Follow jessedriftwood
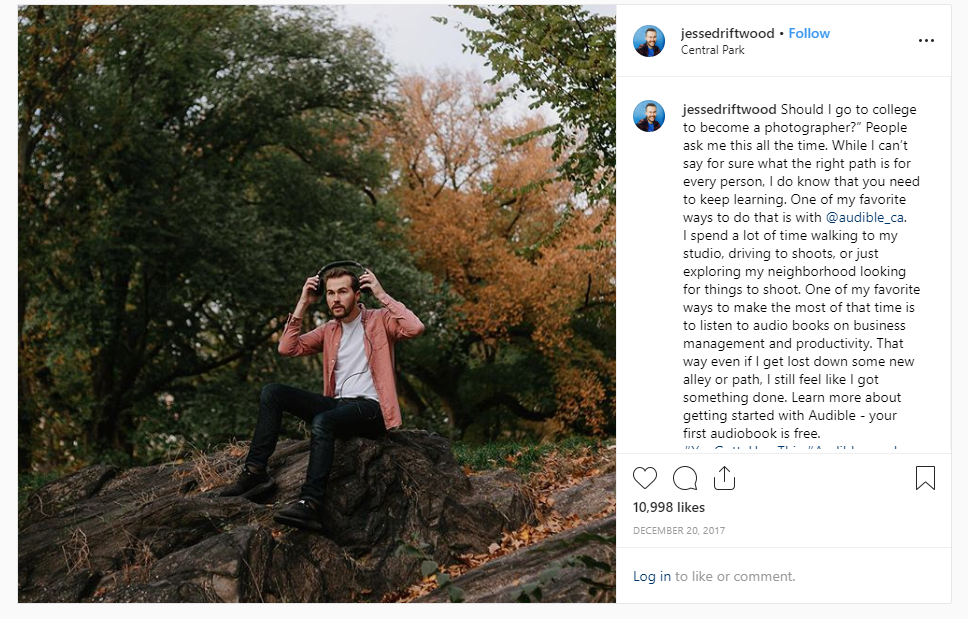Screen dimensions: 968x619 click(809, 33)
